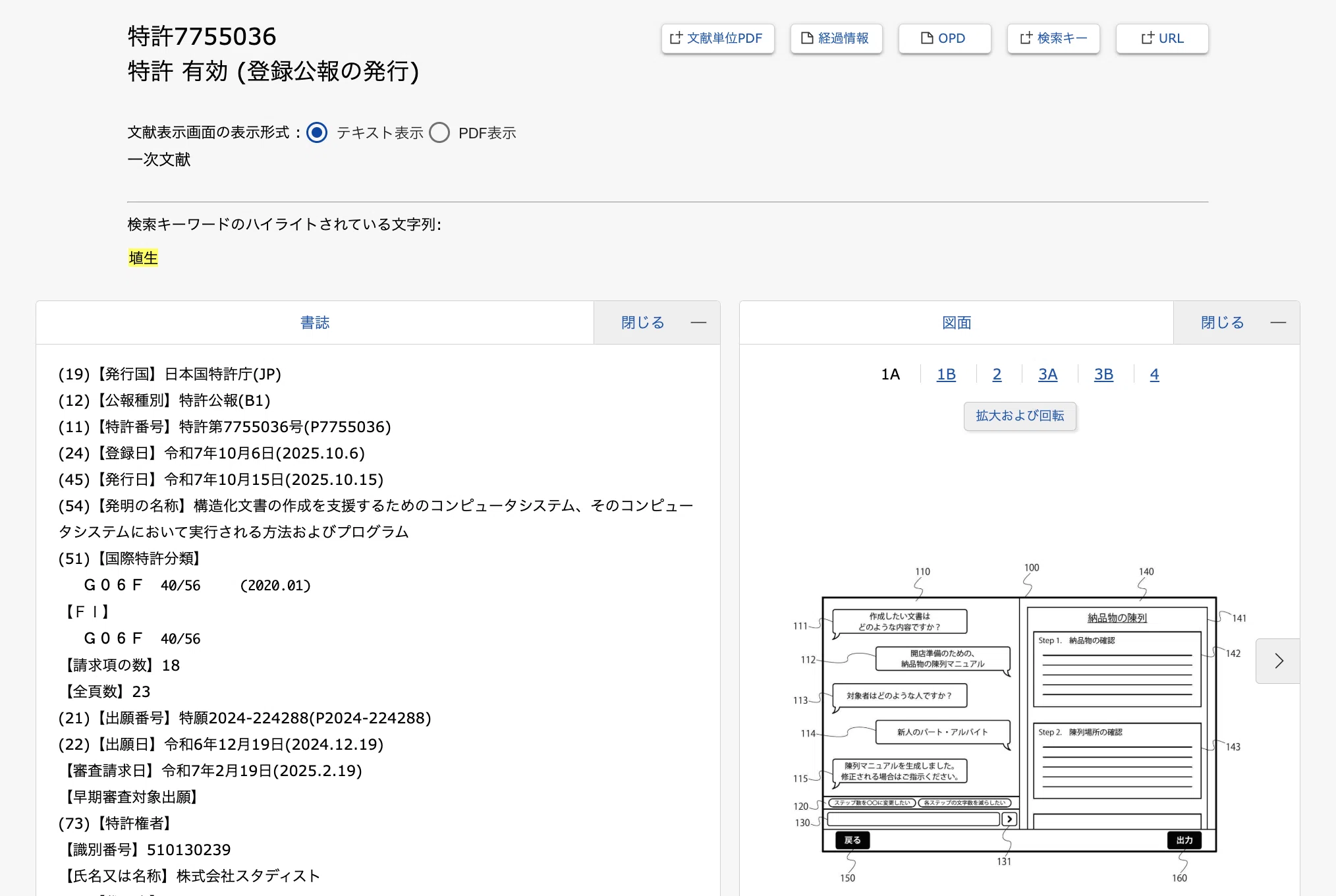Click the status 特許 有効 (登録公報の発行)

click(273, 71)
